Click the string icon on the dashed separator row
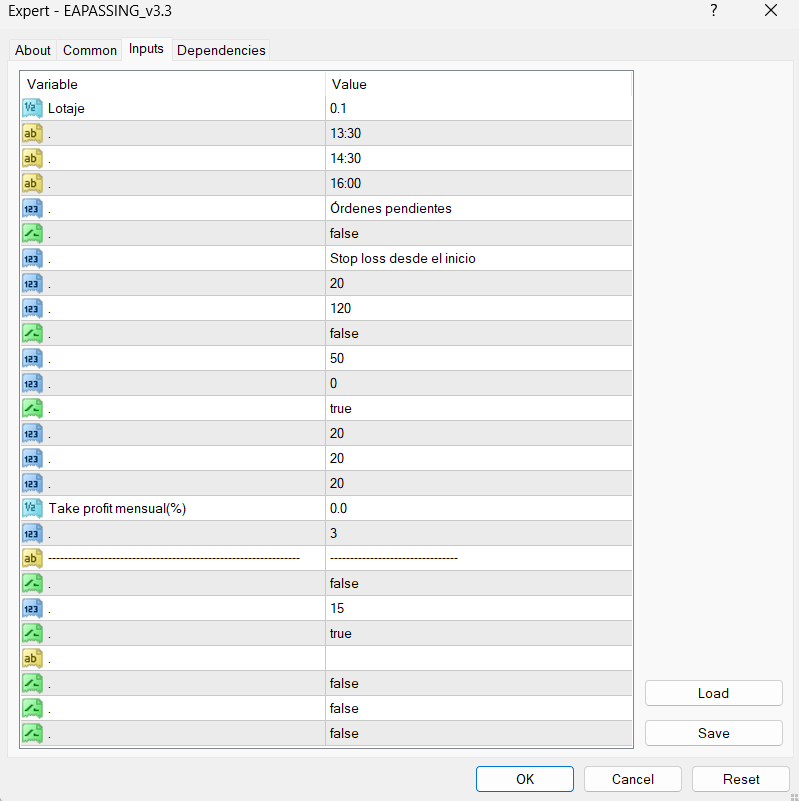This screenshot has width=799, height=801. pos(32,559)
